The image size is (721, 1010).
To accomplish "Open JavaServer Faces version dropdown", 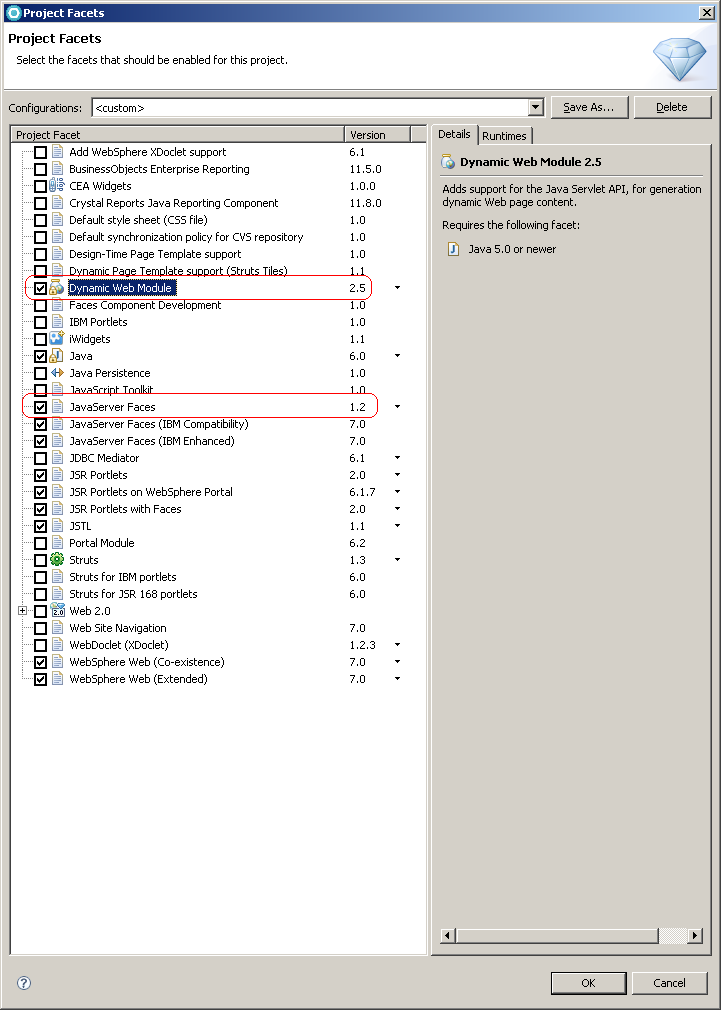I will point(398,407).
